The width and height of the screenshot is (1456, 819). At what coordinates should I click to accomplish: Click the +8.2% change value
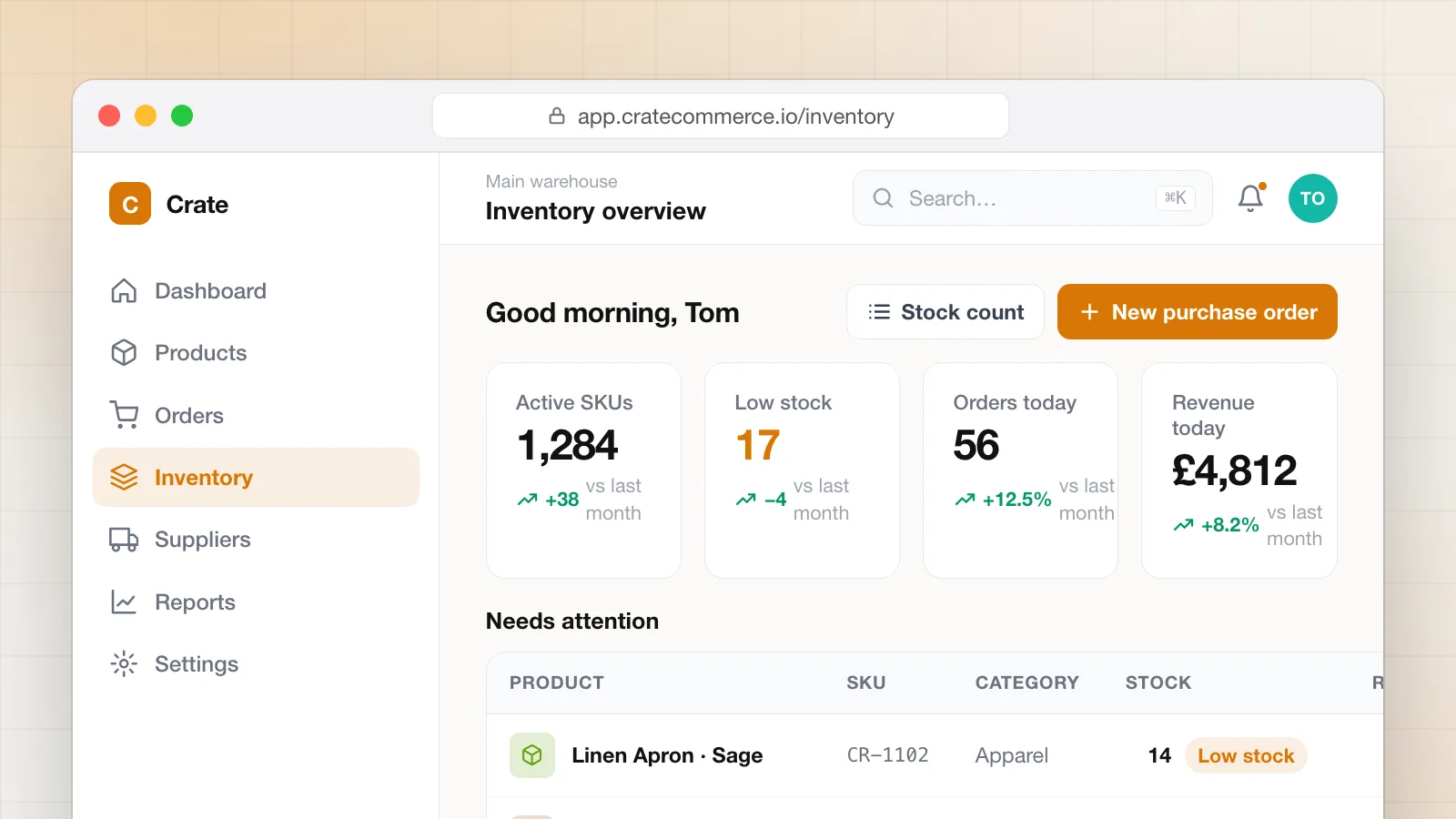[1230, 525]
